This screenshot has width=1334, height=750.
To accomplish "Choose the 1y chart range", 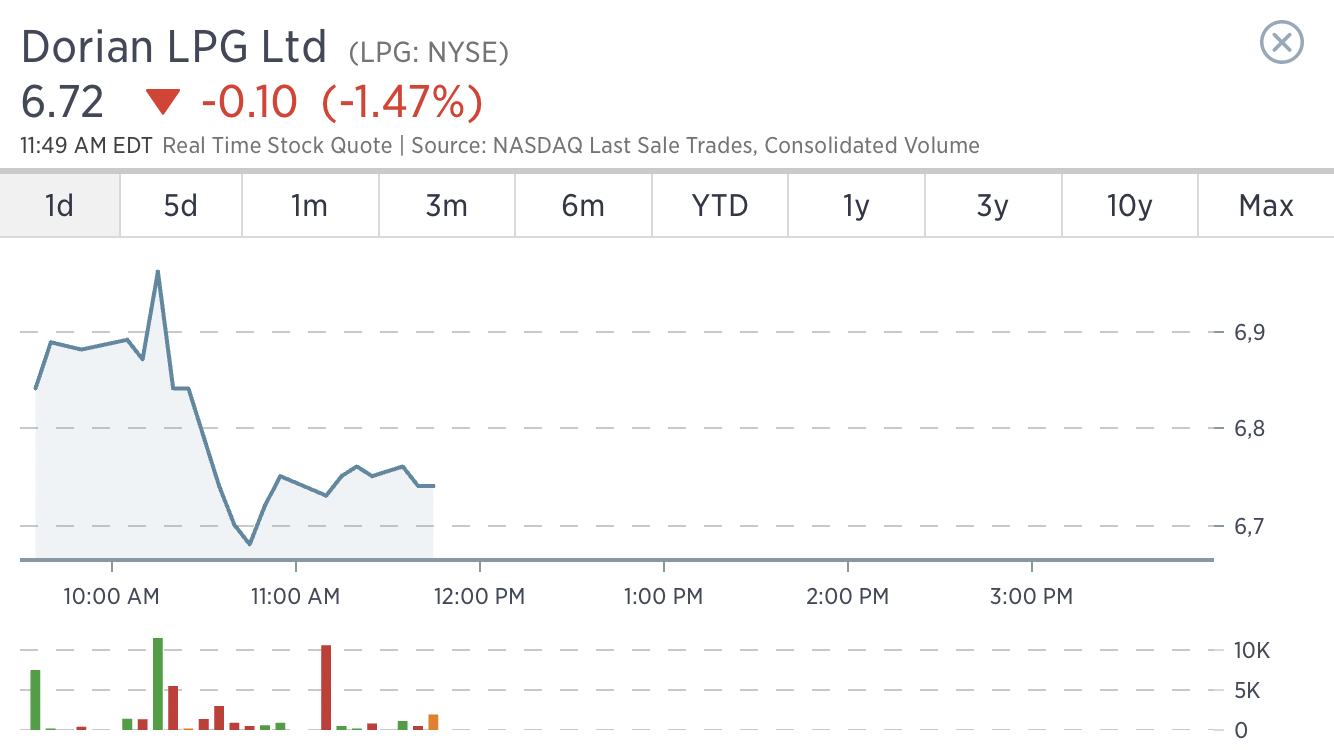I will pos(856,206).
